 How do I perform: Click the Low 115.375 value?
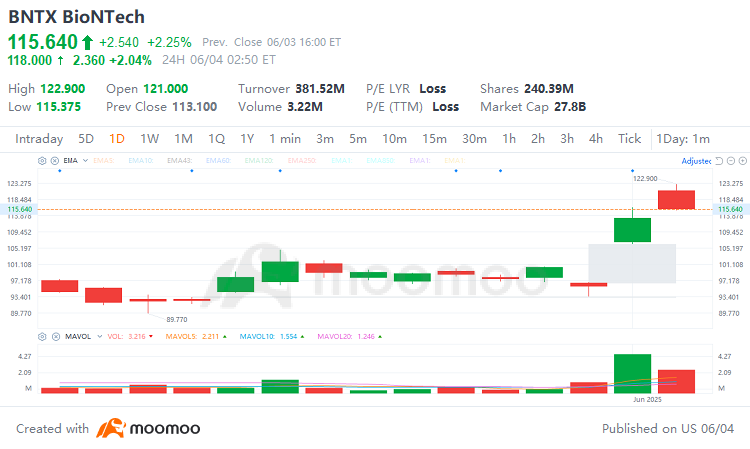click(58, 107)
